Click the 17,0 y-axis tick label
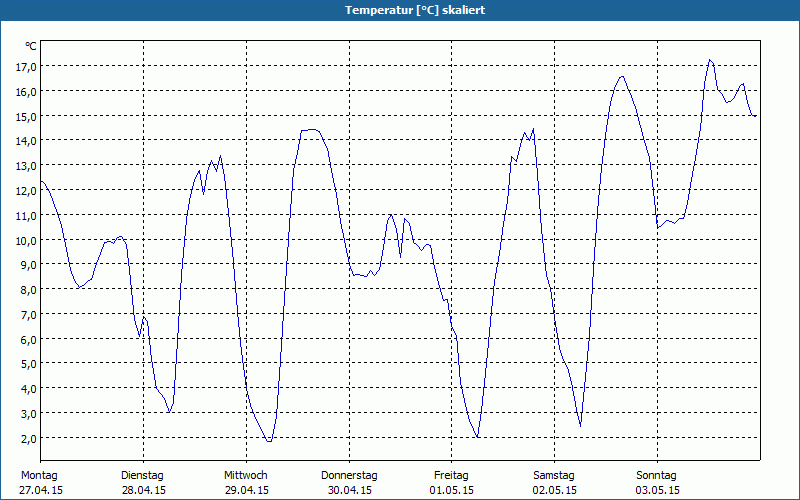This screenshot has width=800, height=500. click(26, 66)
